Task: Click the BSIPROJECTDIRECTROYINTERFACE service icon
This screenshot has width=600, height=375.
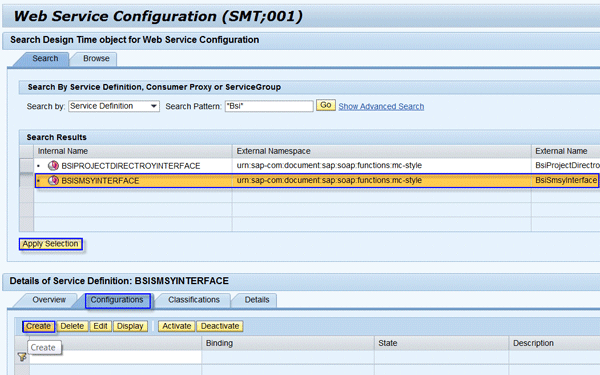Action: pos(53,165)
